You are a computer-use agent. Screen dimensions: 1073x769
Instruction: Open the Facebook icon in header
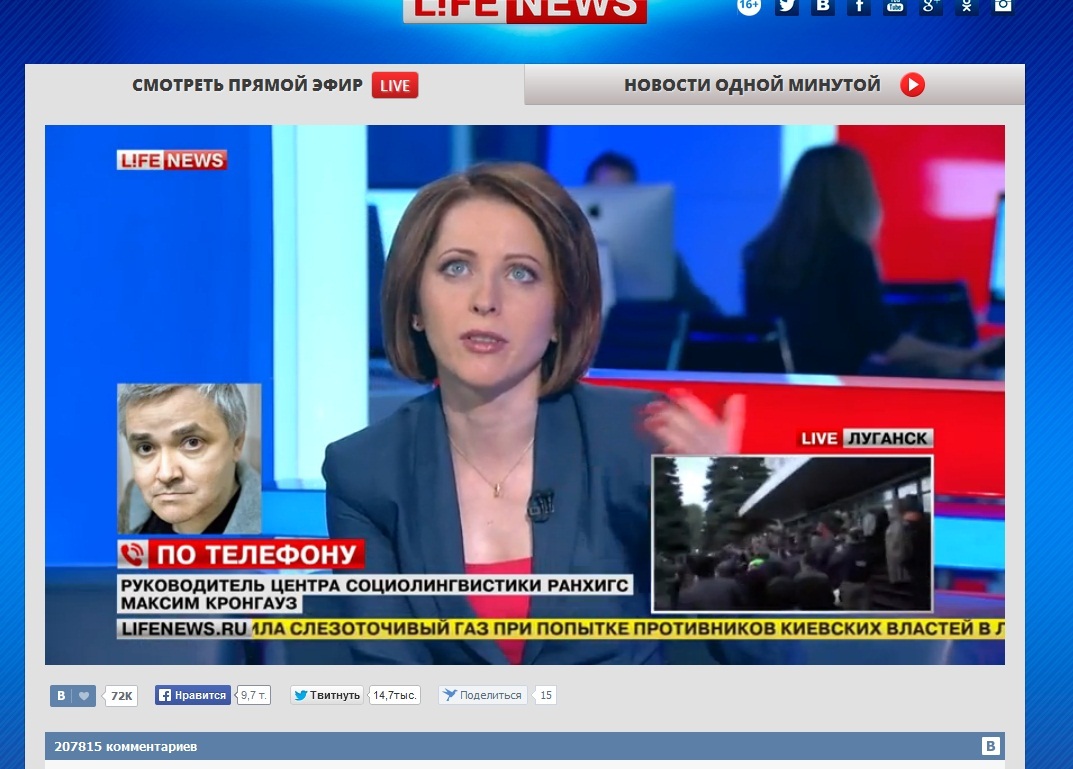[859, 6]
